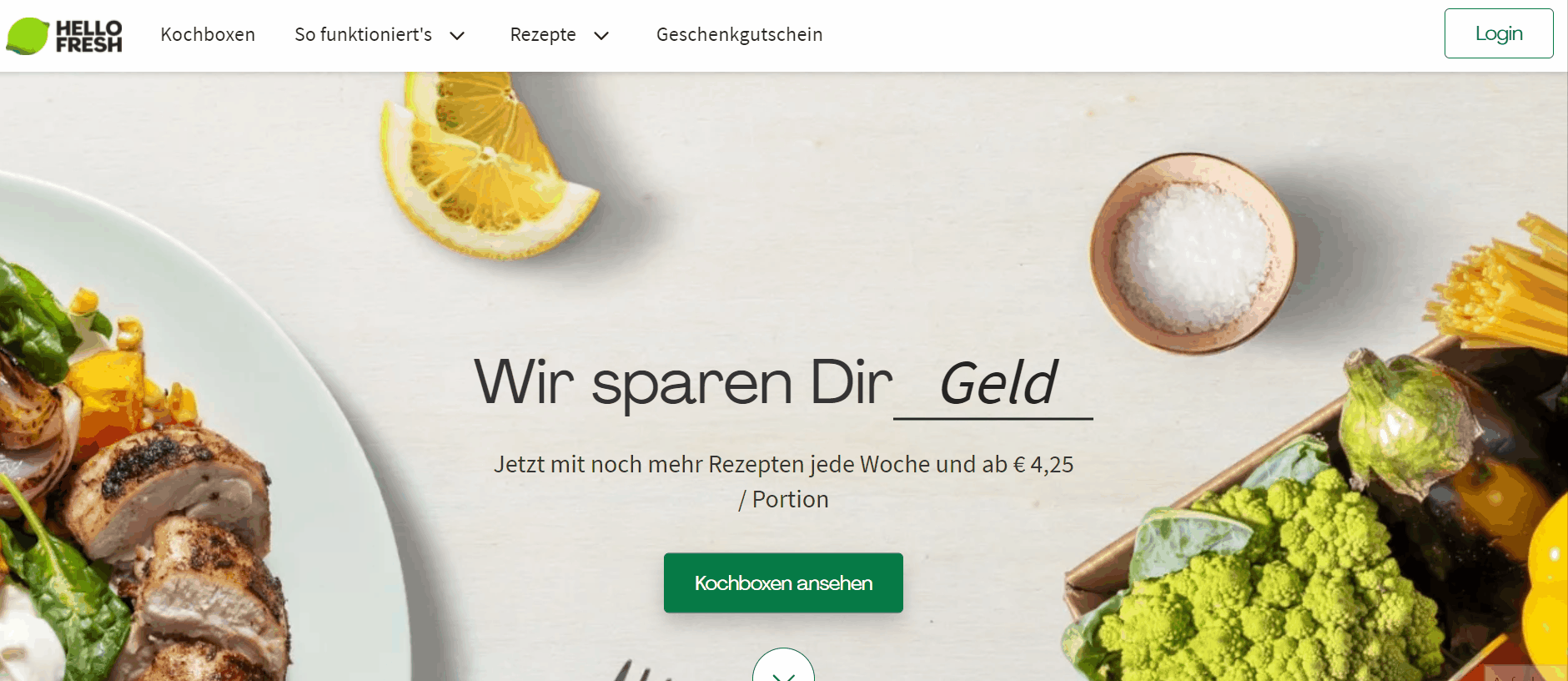This screenshot has width=1568, height=681.
Task: Open the So funktioniert's menu
Action: click(x=363, y=34)
